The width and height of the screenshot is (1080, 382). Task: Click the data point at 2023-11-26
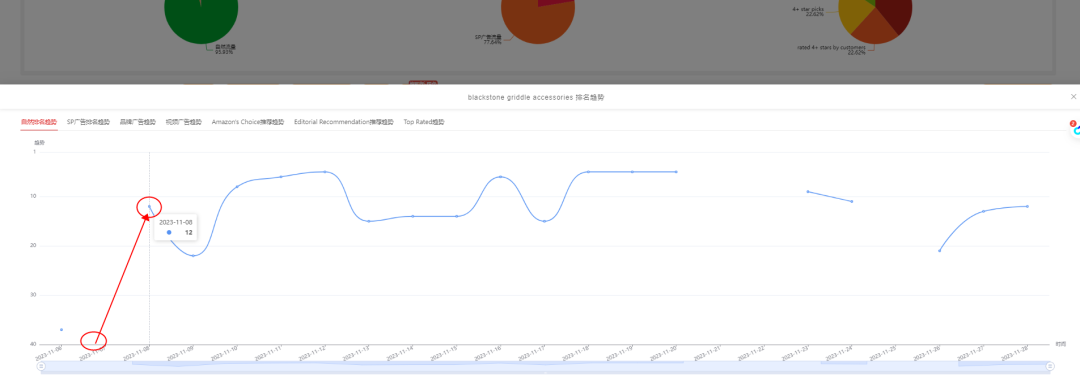click(x=939, y=251)
